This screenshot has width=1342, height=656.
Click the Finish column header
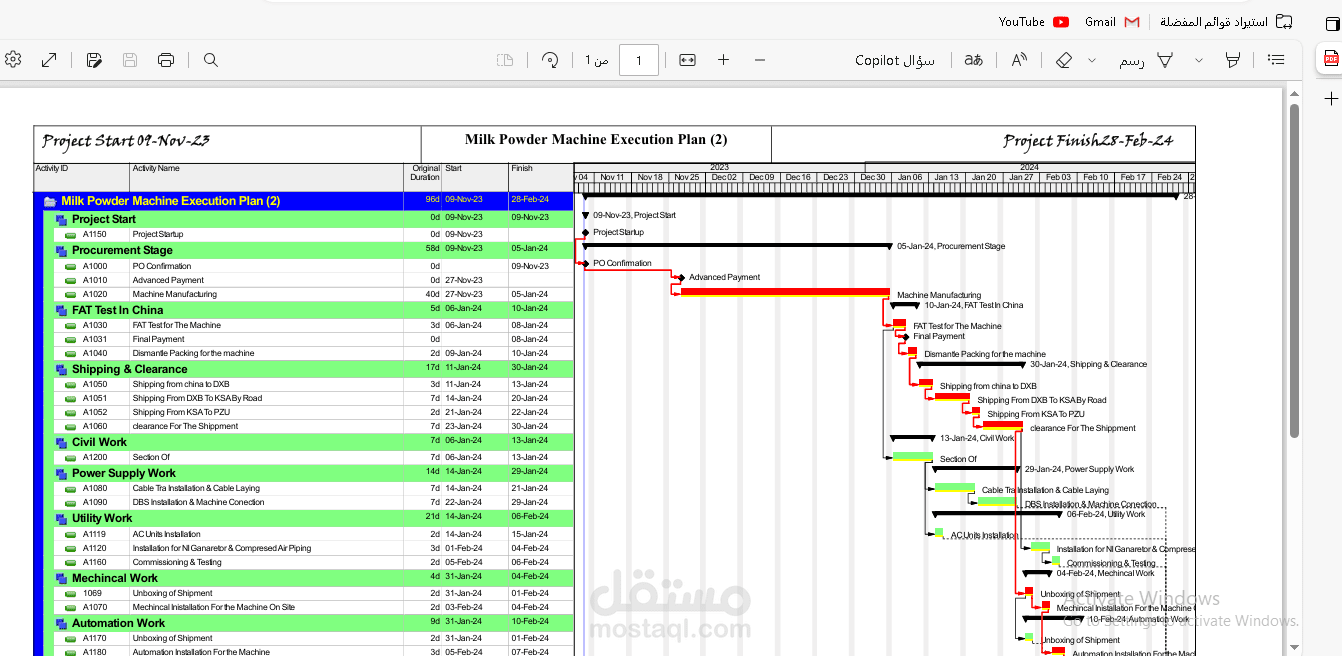(522, 169)
